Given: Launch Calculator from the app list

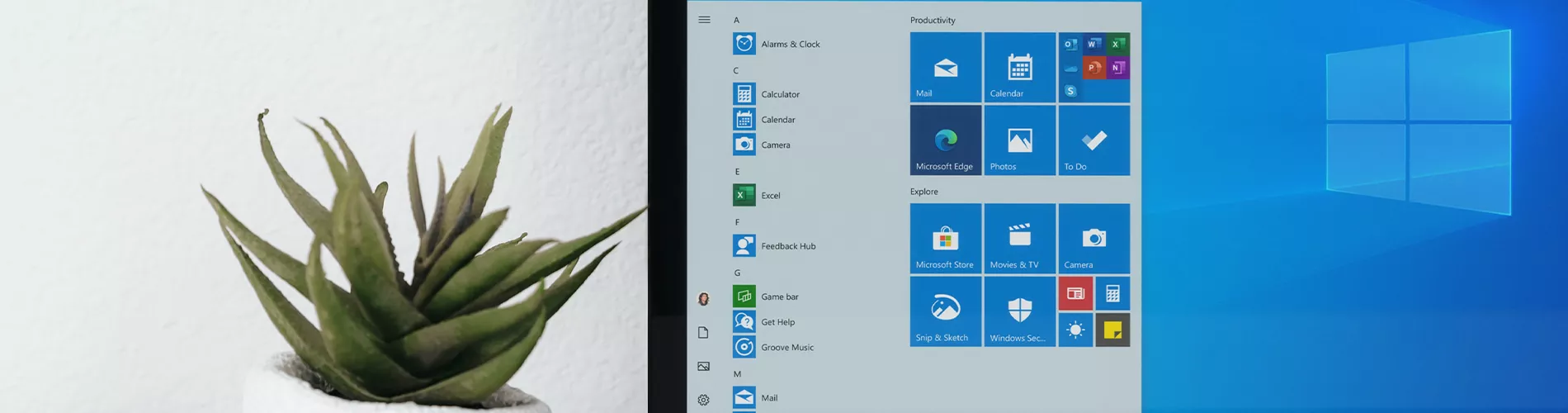Looking at the screenshot, I should pyautogui.click(x=767, y=94).
